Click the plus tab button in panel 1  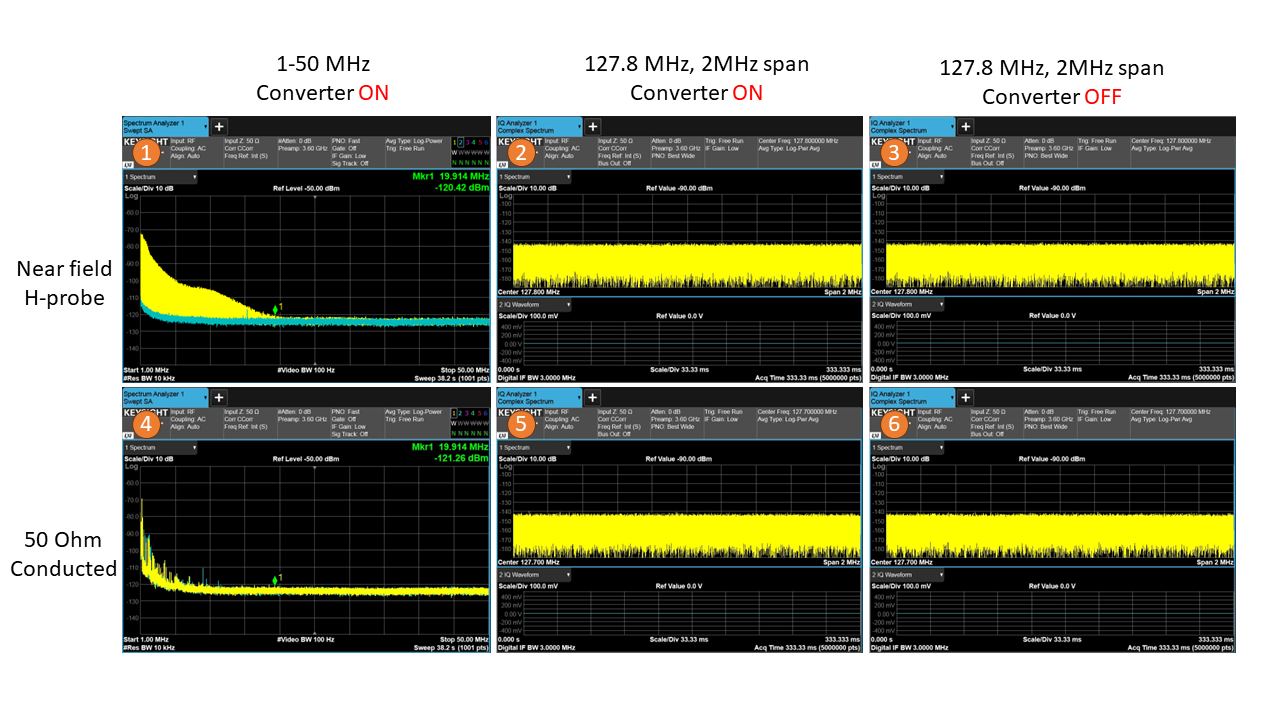click(220, 126)
